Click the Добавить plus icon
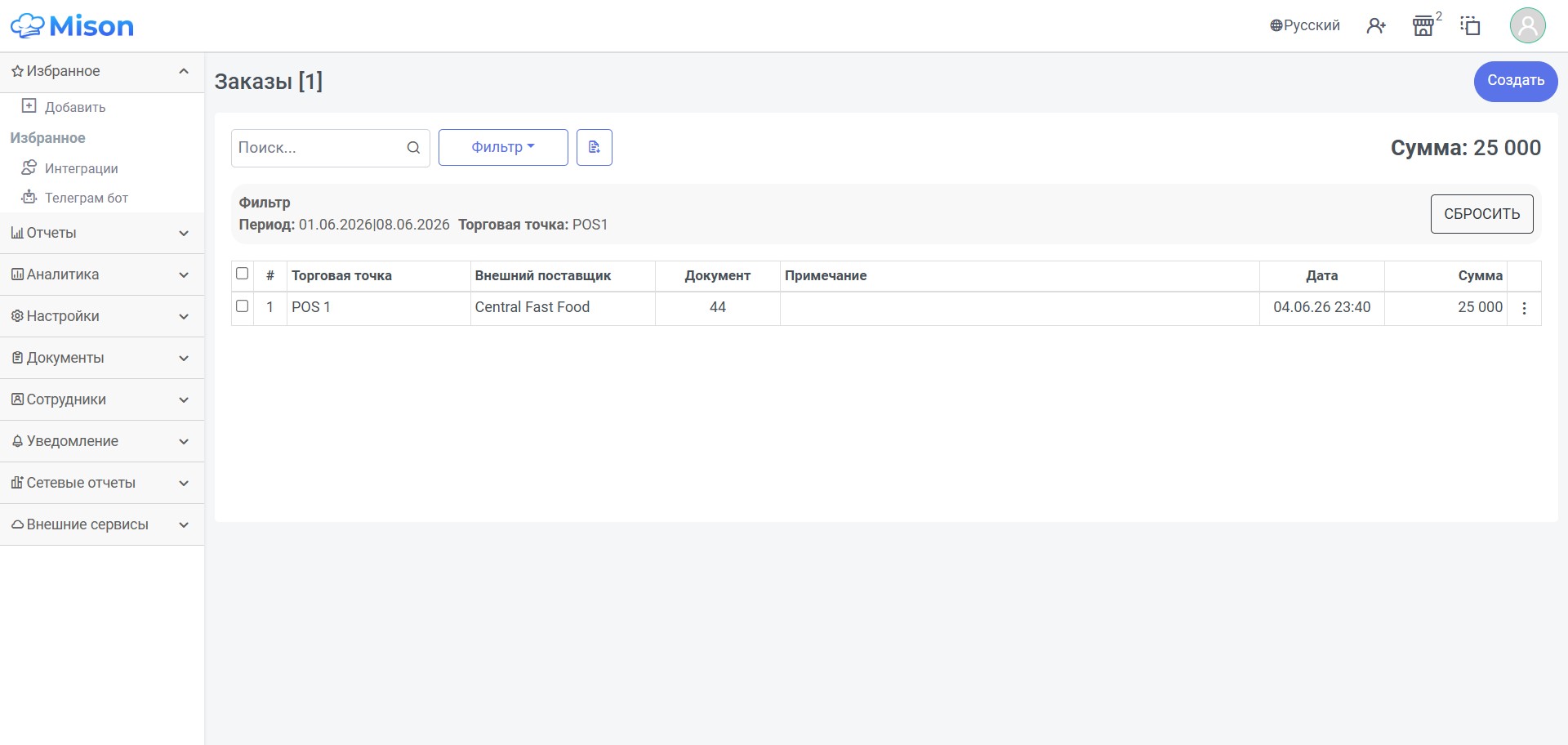 pyautogui.click(x=29, y=106)
